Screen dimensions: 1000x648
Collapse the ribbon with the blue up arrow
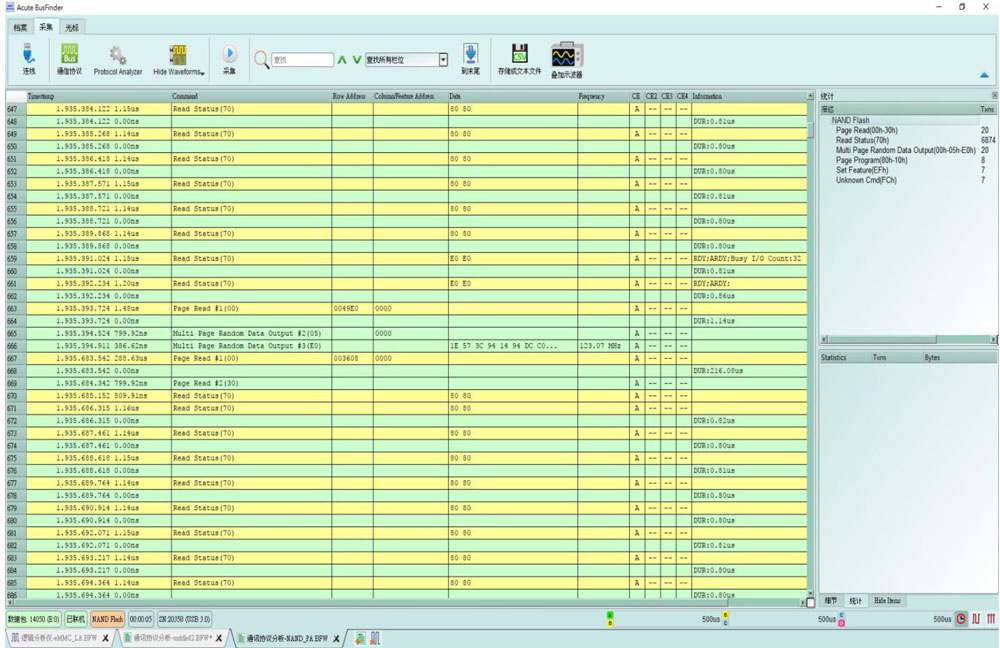tap(984, 75)
